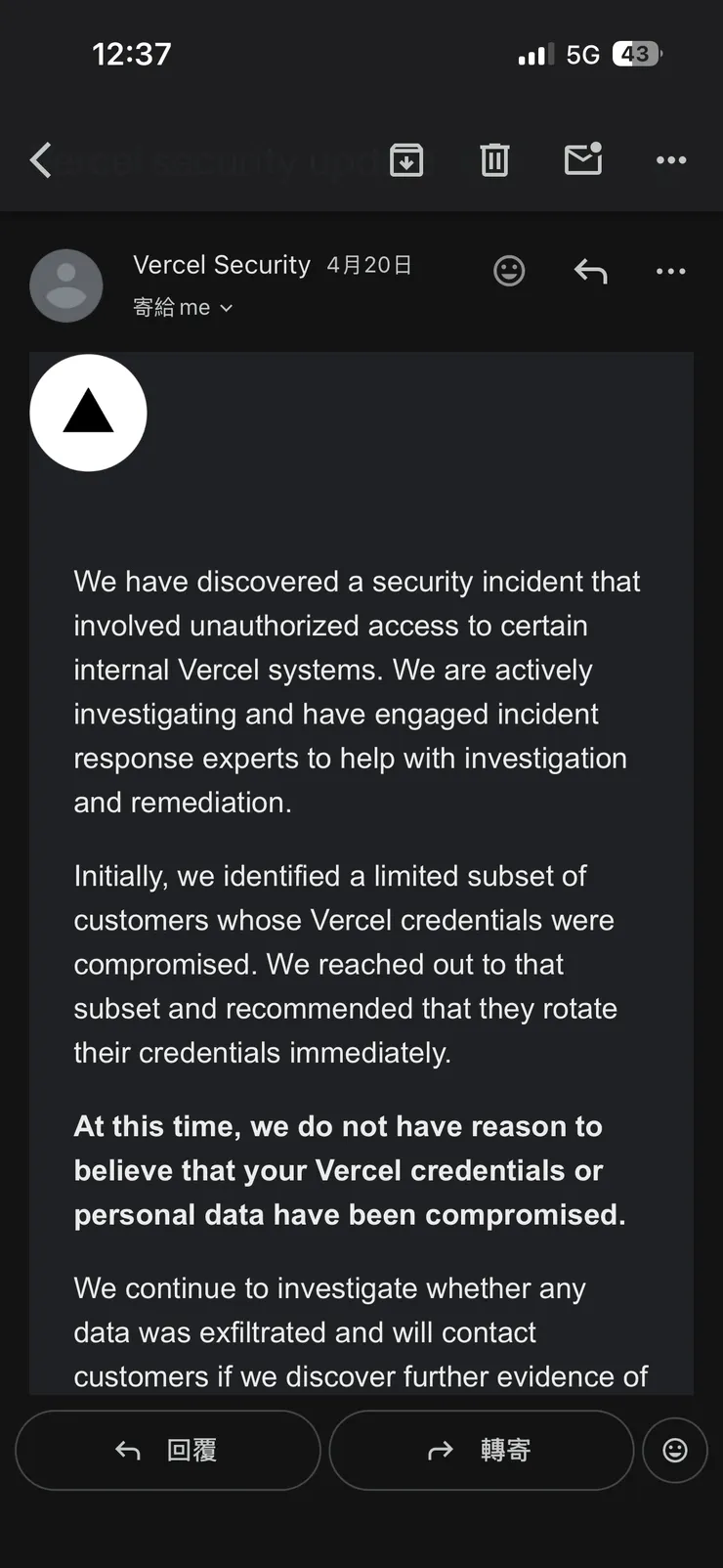Open the emoji reaction picker next to sender

509,271
